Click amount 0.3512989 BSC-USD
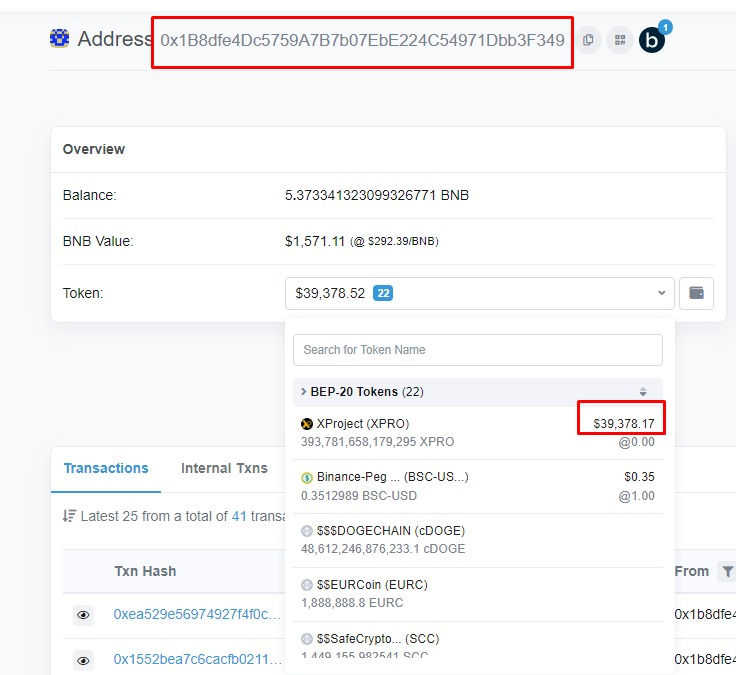This screenshot has height=675, width=736. click(359, 496)
